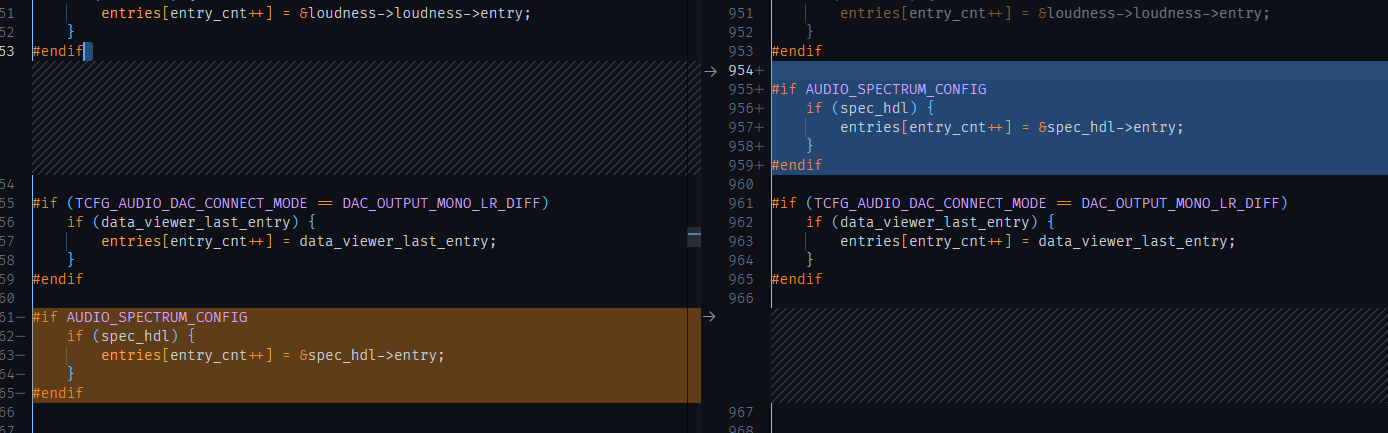Click the blue marker in the diff overview ruler

click(694, 232)
